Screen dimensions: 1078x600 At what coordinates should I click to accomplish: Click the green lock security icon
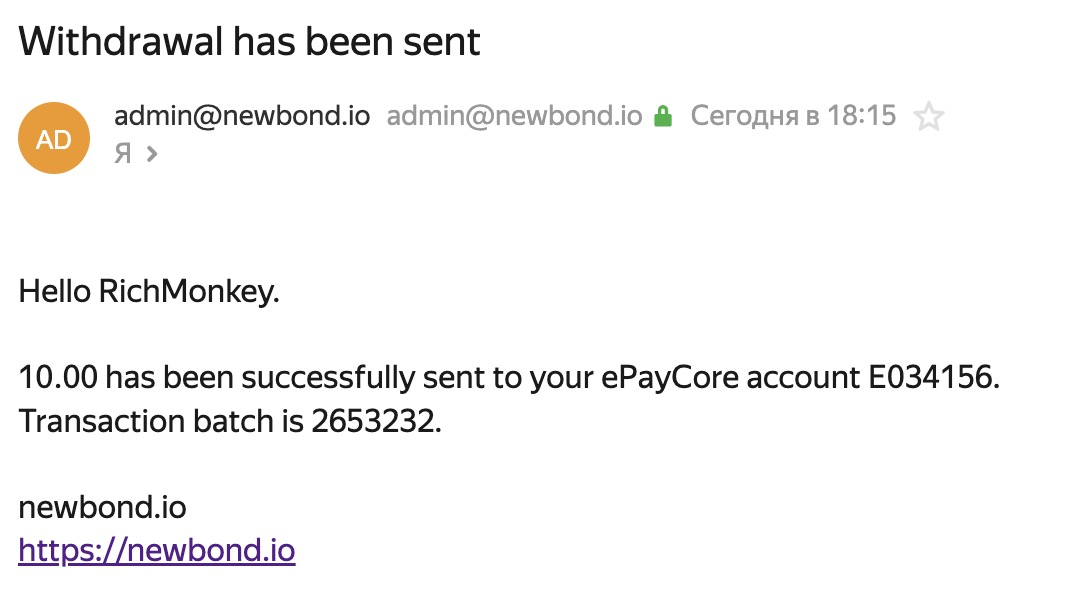point(663,115)
